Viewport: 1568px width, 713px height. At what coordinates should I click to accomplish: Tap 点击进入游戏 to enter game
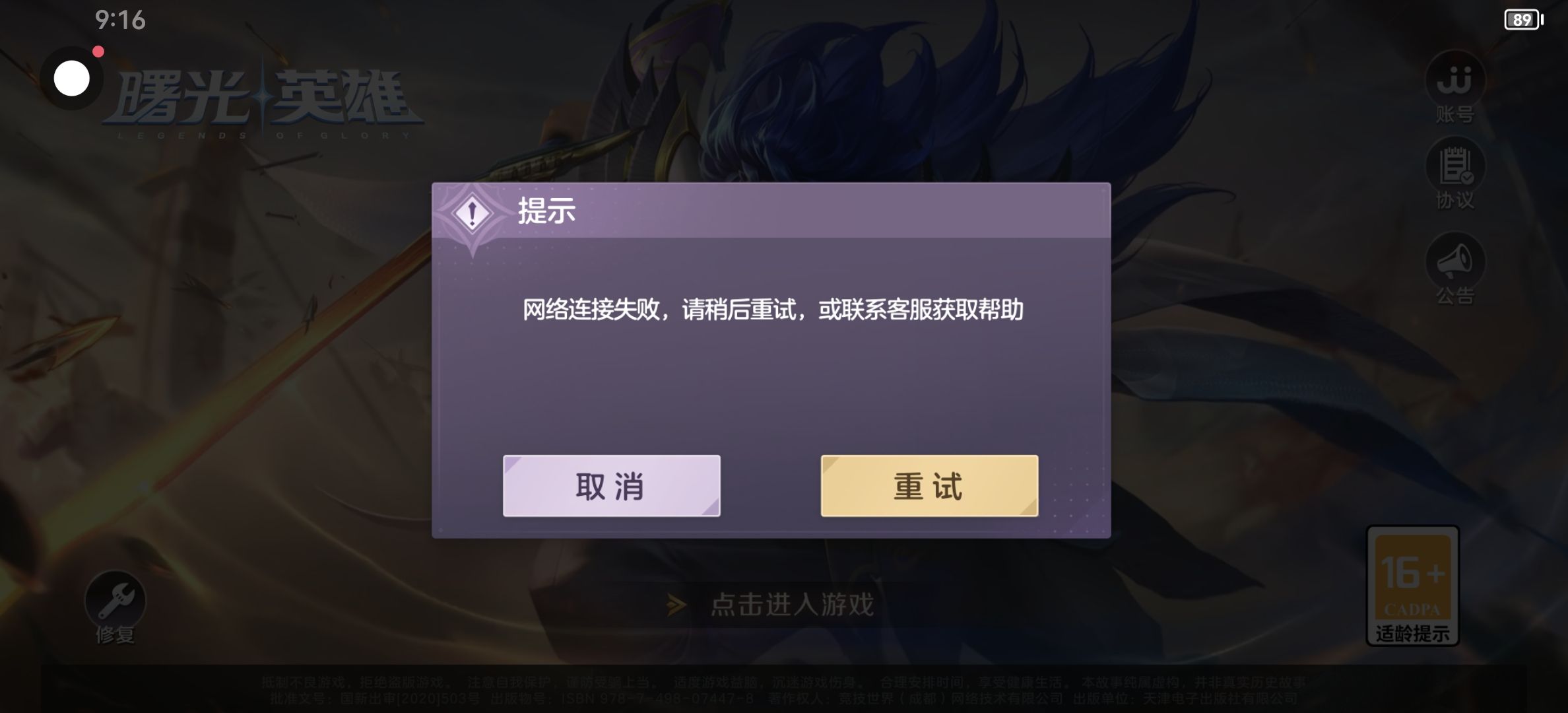point(791,604)
